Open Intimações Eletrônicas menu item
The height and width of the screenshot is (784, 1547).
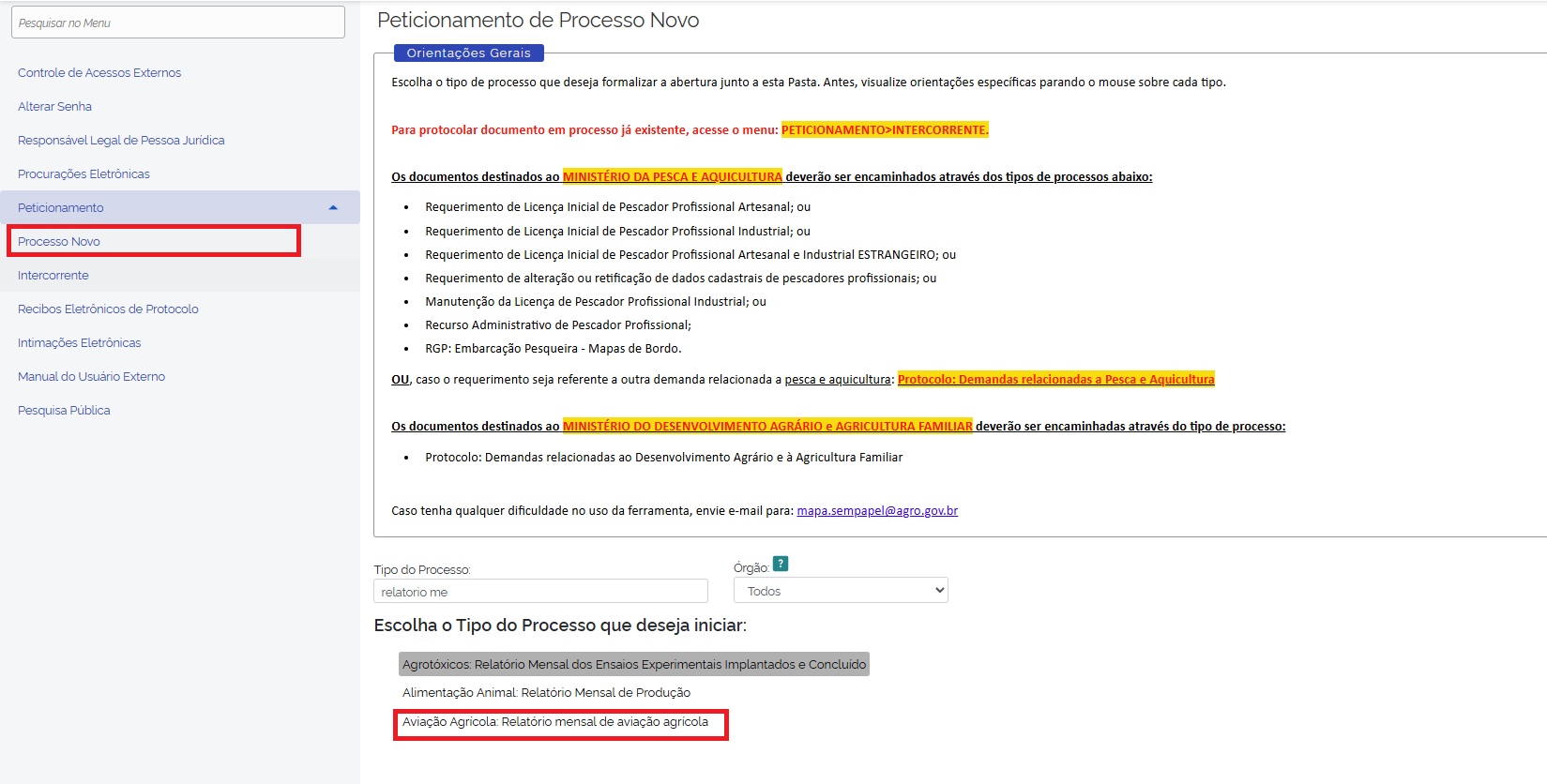pos(80,343)
